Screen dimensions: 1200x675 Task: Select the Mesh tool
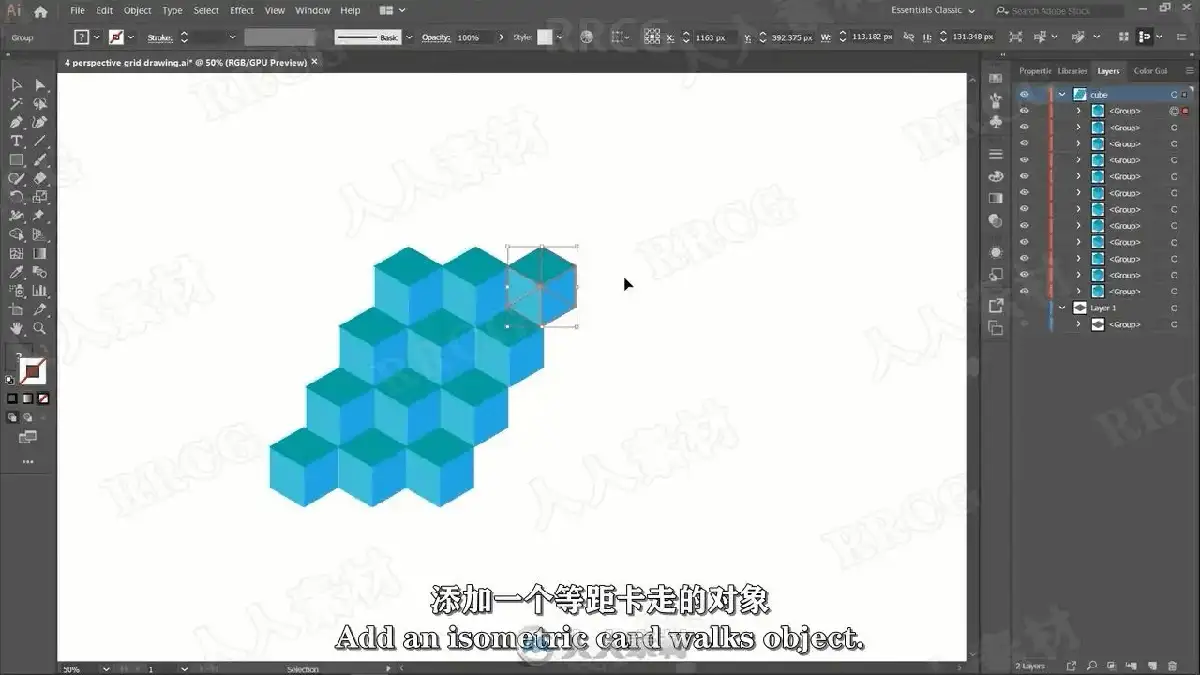16,253
